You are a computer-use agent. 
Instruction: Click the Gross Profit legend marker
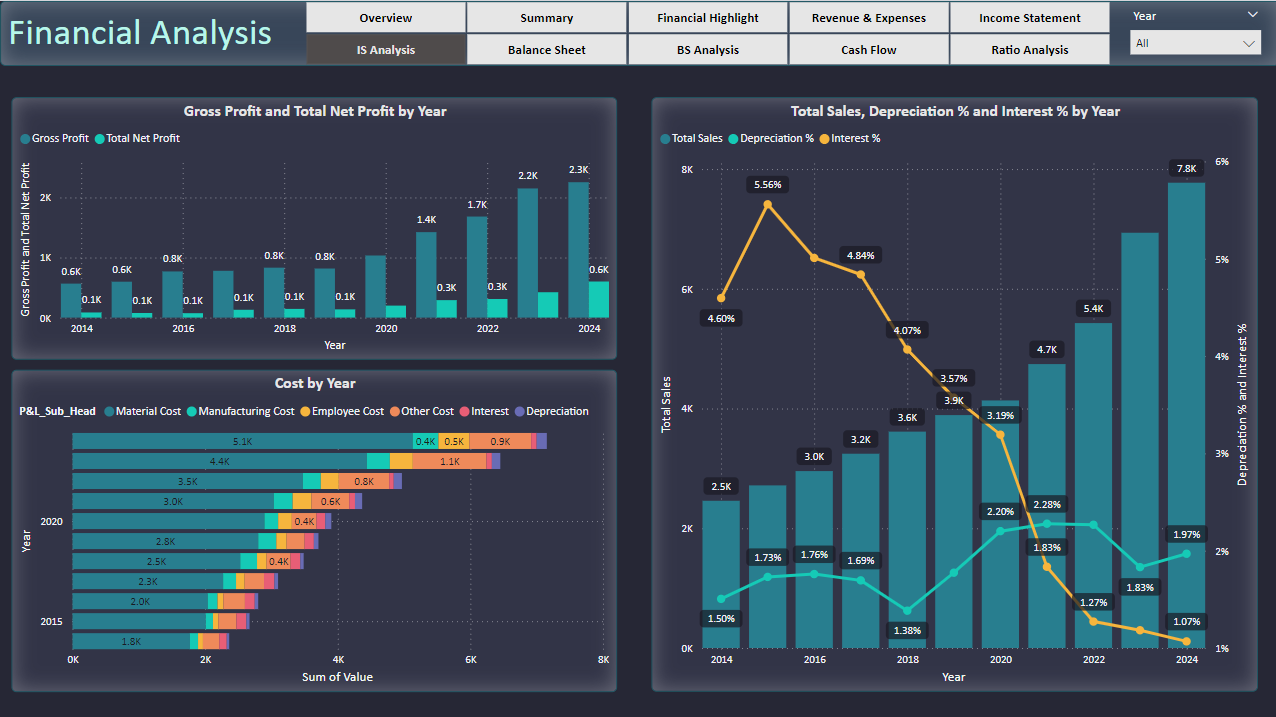click(26, 139)
